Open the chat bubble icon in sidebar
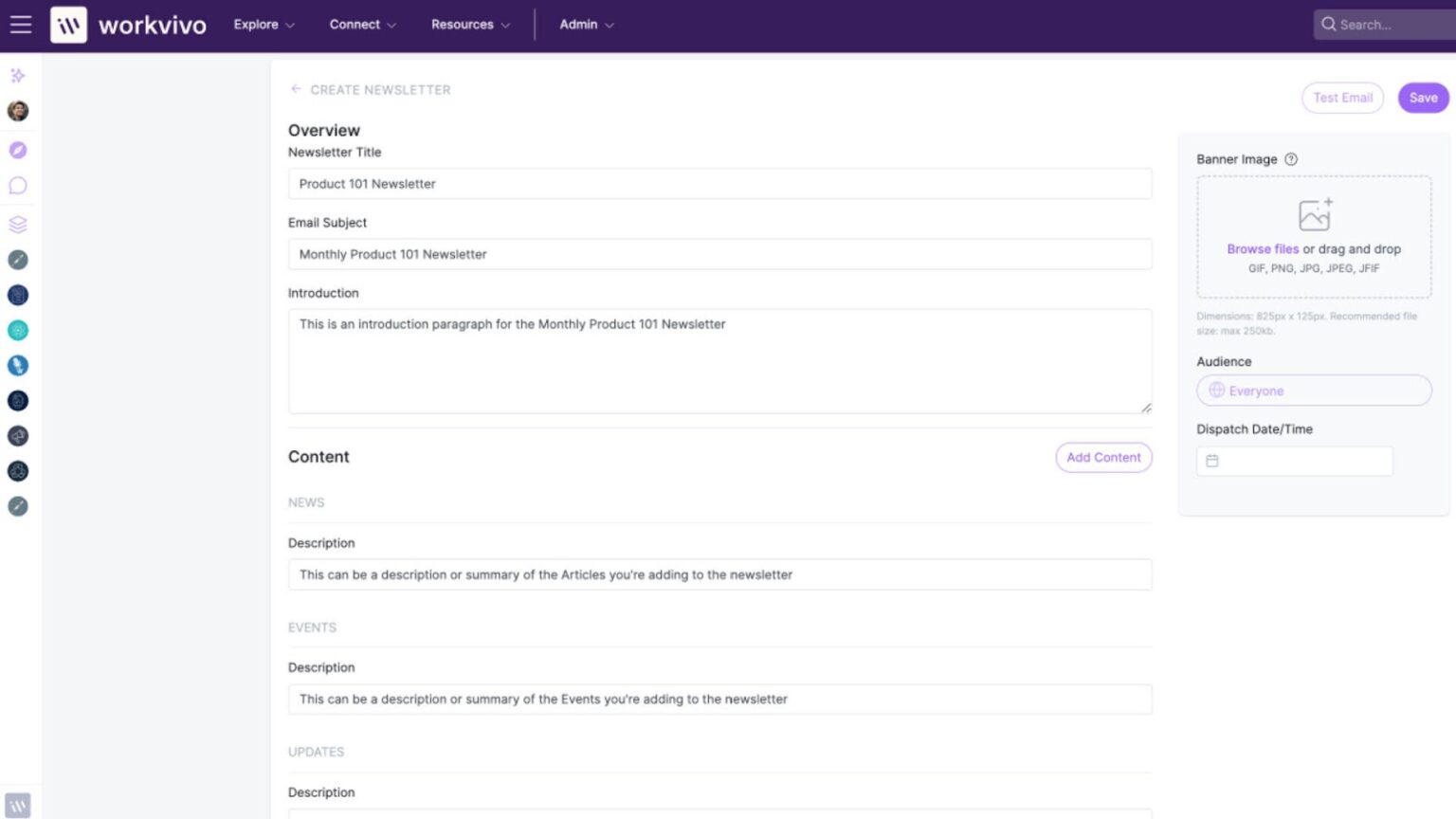The height and width of the screenshot is (819, 1456). [17, 185]
